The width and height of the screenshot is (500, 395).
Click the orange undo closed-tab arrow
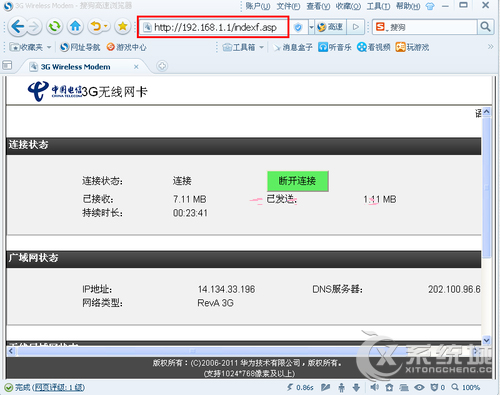[x=96, y=26]
